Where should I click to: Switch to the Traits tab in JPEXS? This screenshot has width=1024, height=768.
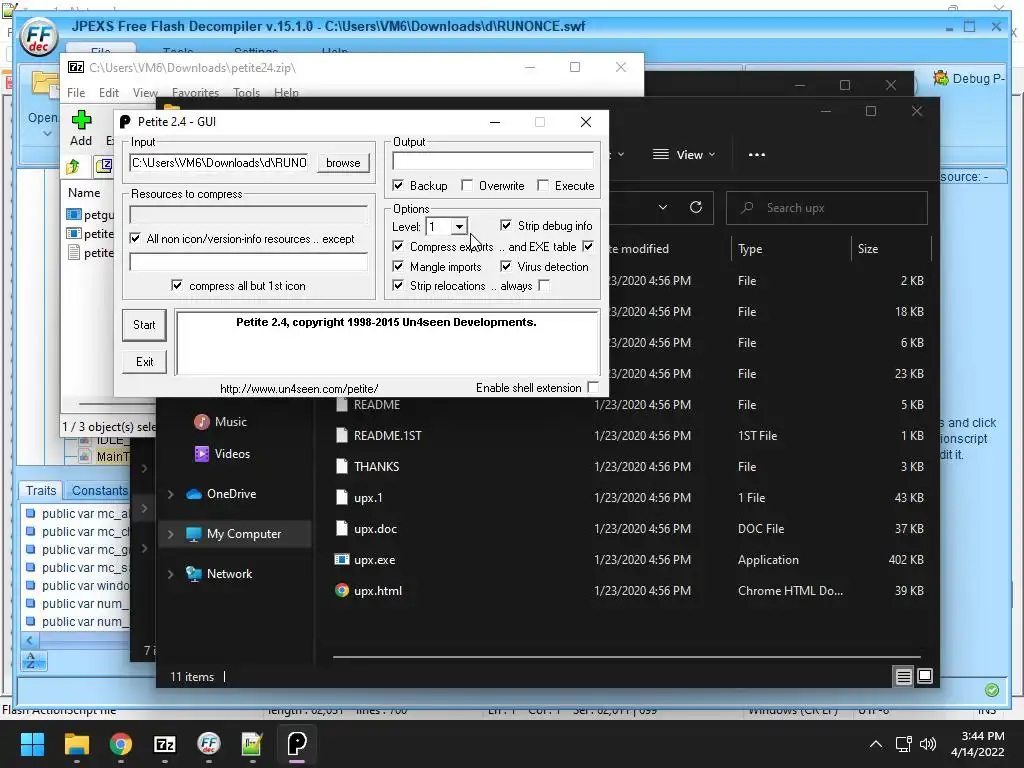41,490
